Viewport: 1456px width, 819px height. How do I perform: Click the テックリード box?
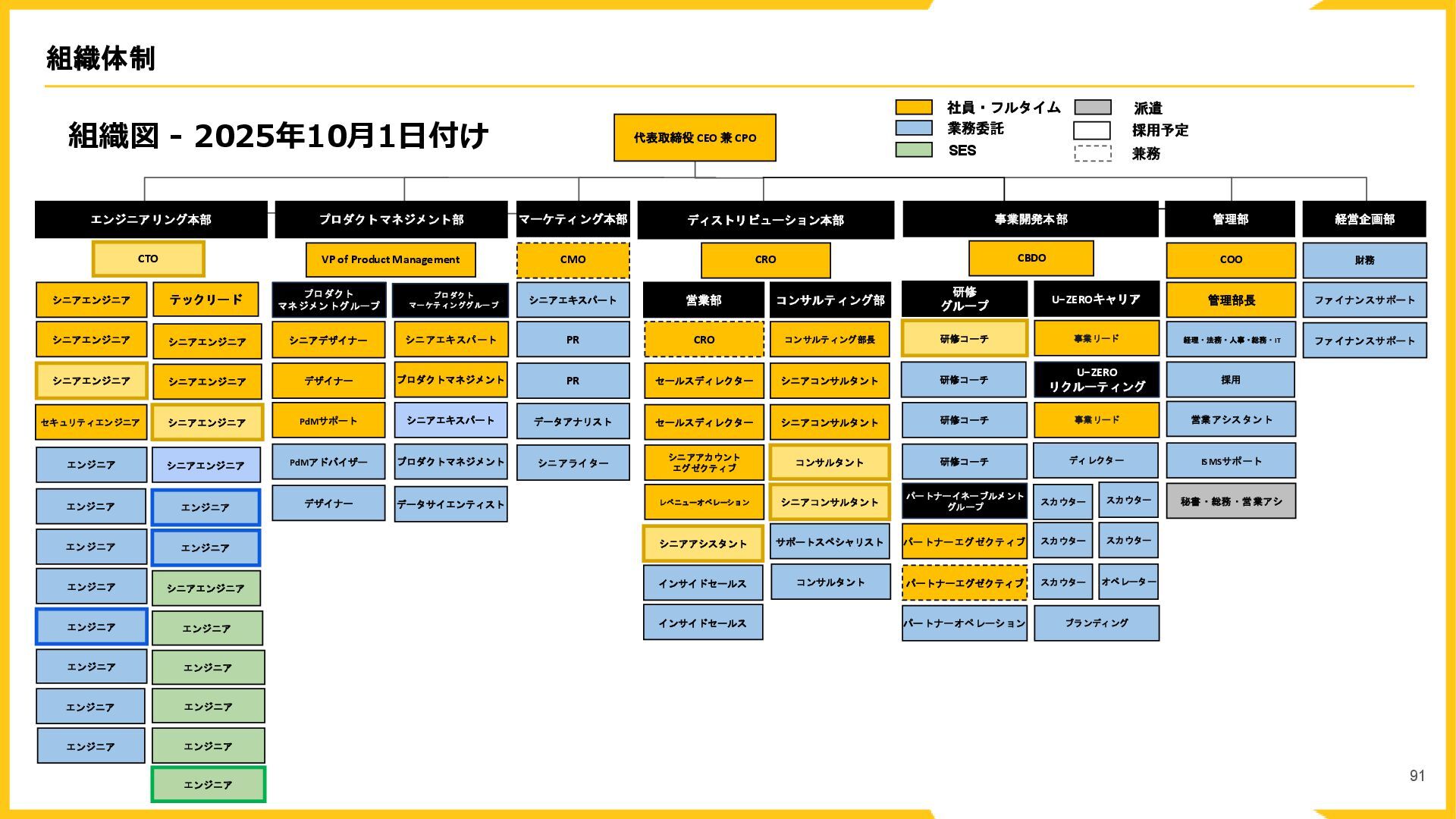[x=206, y=300]
